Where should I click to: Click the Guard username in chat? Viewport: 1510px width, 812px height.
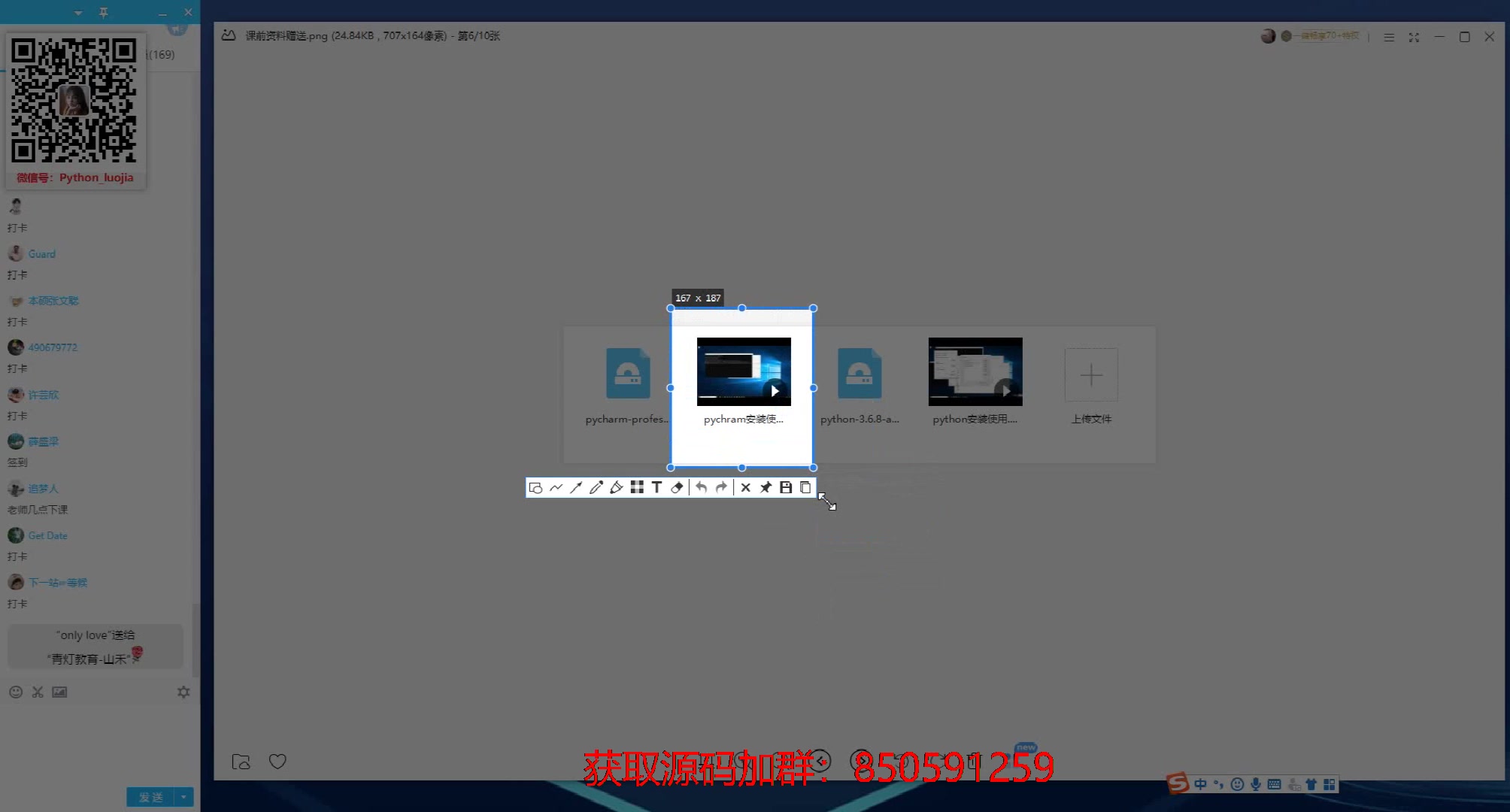[42, 254]
